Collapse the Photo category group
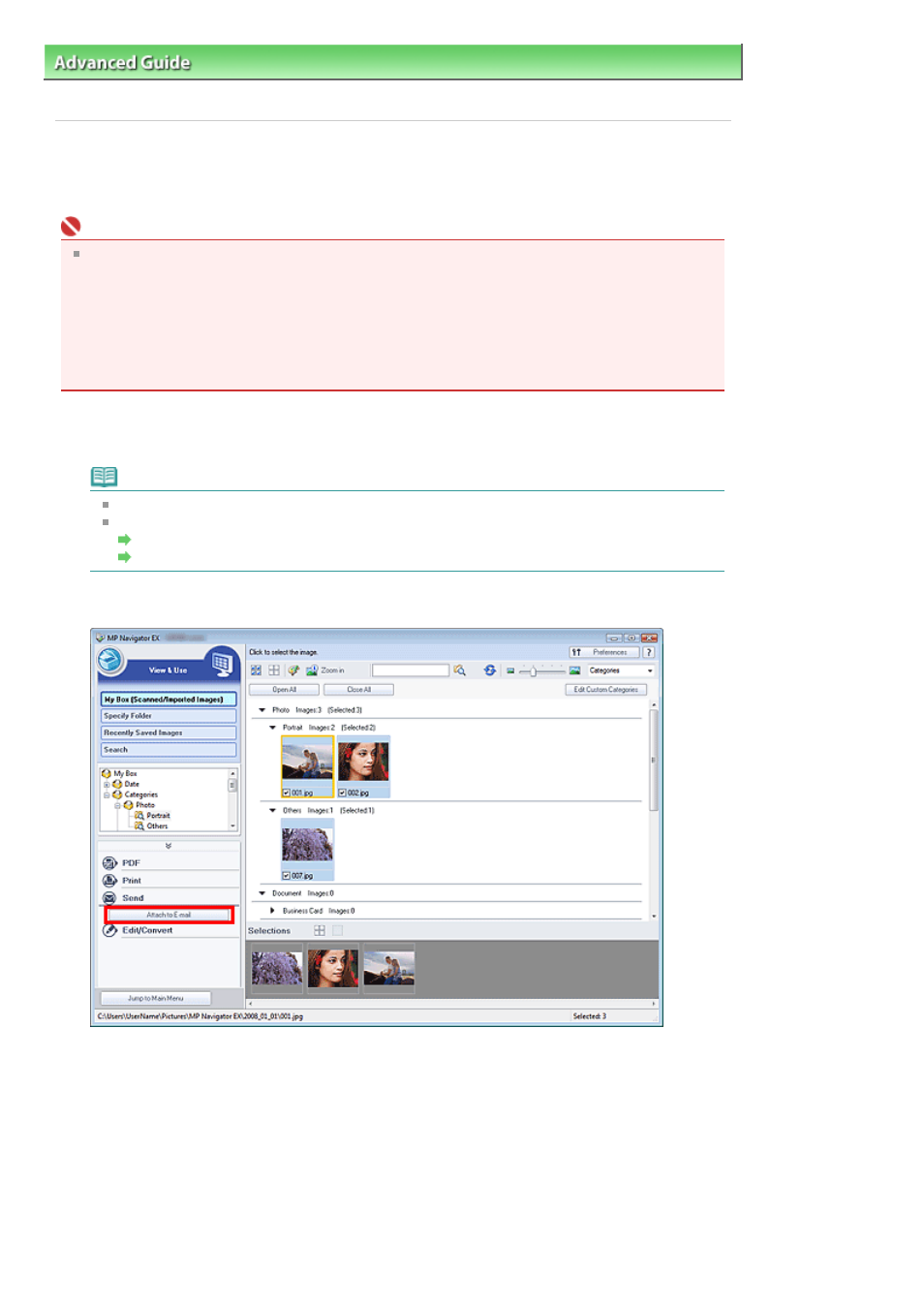 262,710
